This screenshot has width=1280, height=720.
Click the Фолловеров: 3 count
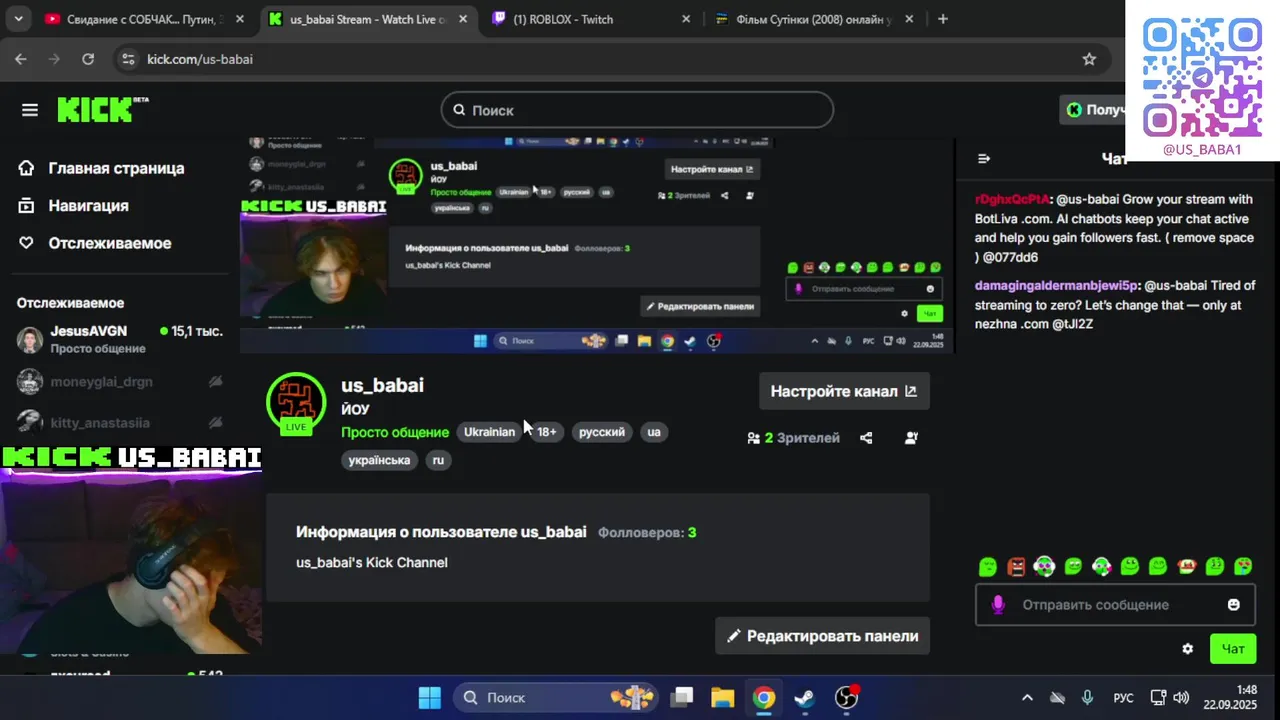(647, 532)
